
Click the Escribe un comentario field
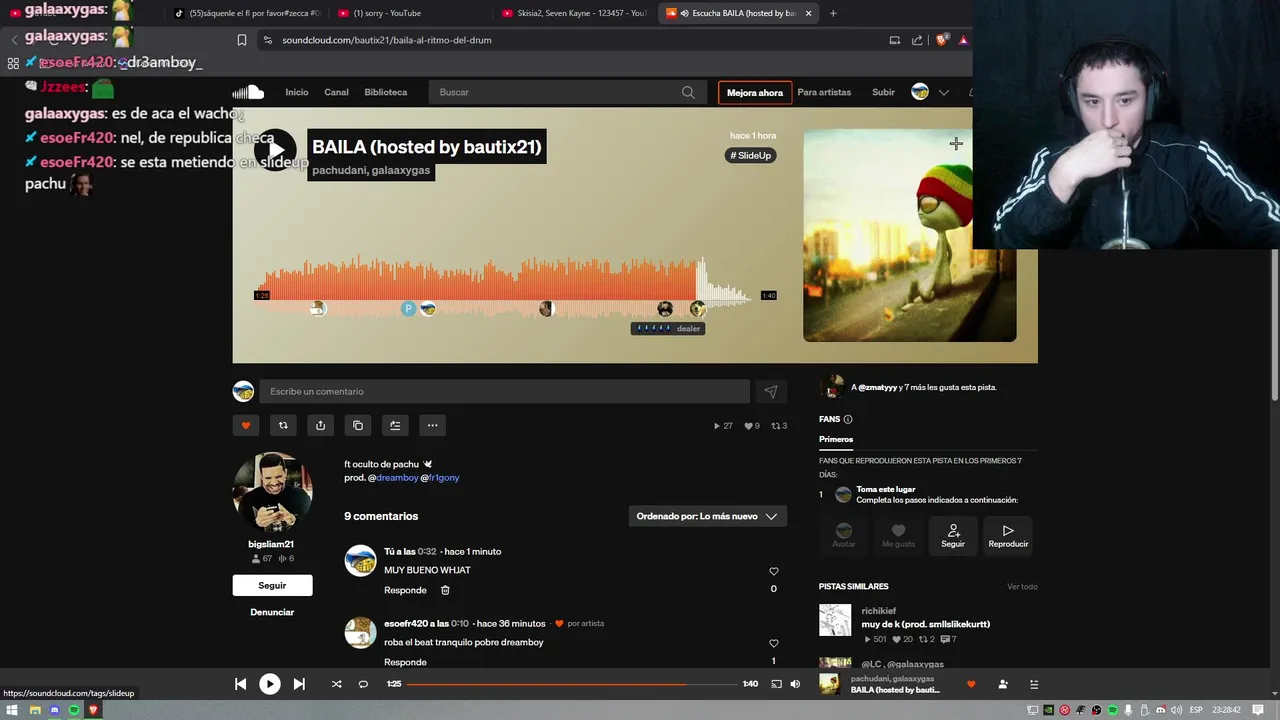pyautogui.click(x=504, y=392)
